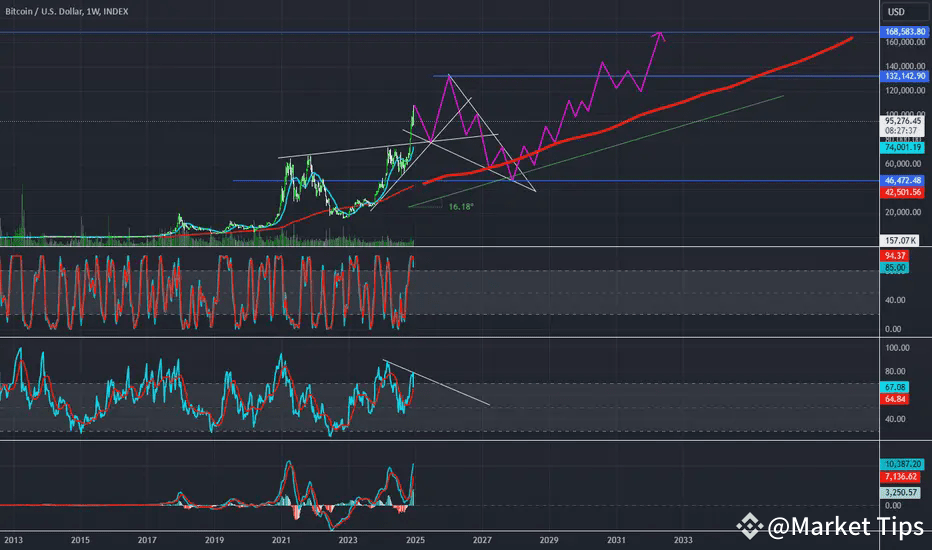The image size is (932, 550).
Task: Click the 140,000.00 price scale value
Action: coord(905,66)
